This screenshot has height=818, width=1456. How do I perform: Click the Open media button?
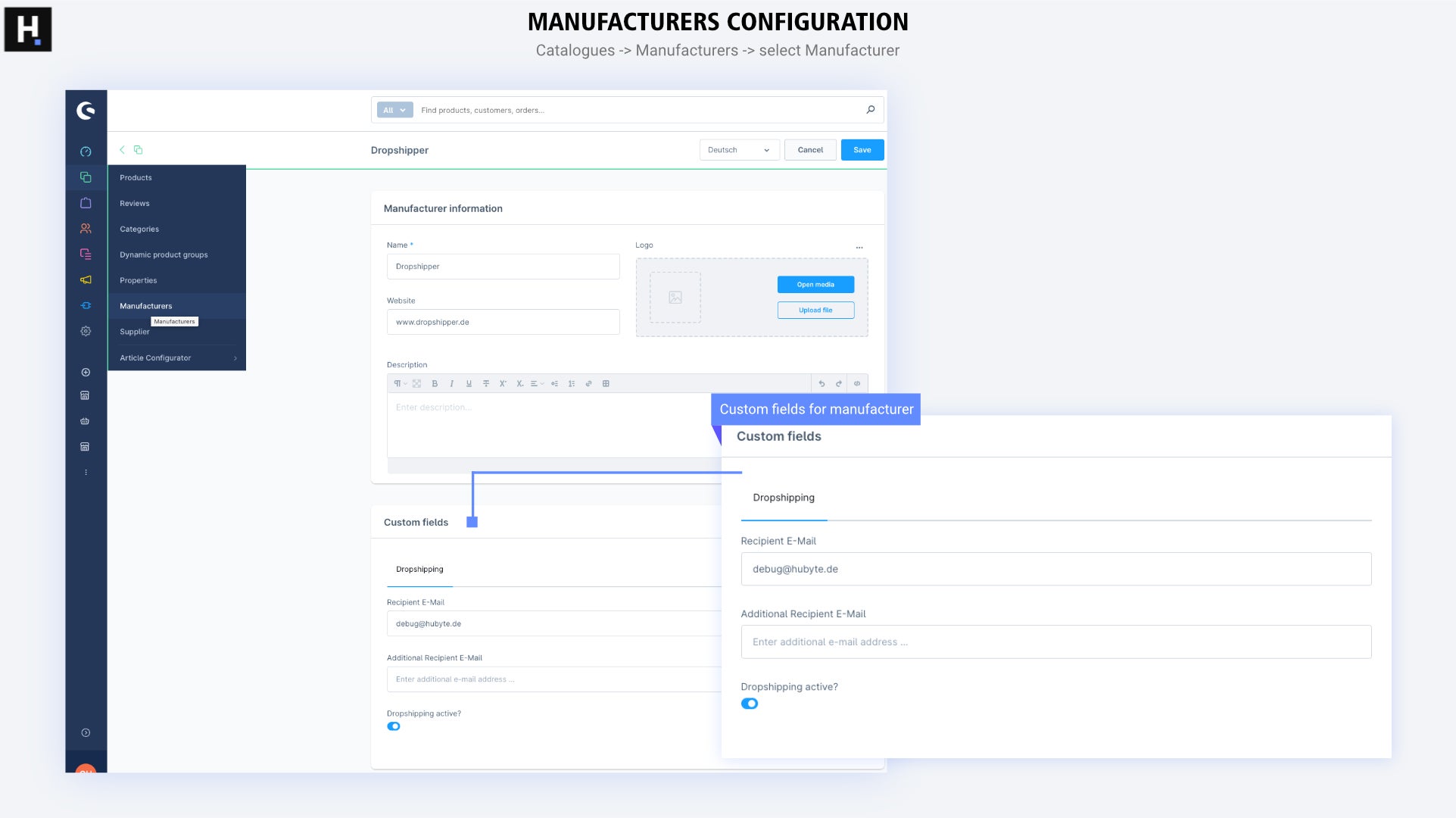point(815,285)
